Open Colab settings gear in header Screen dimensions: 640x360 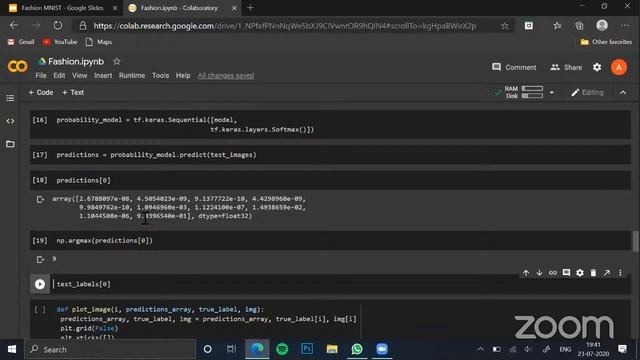coord(597,67)
